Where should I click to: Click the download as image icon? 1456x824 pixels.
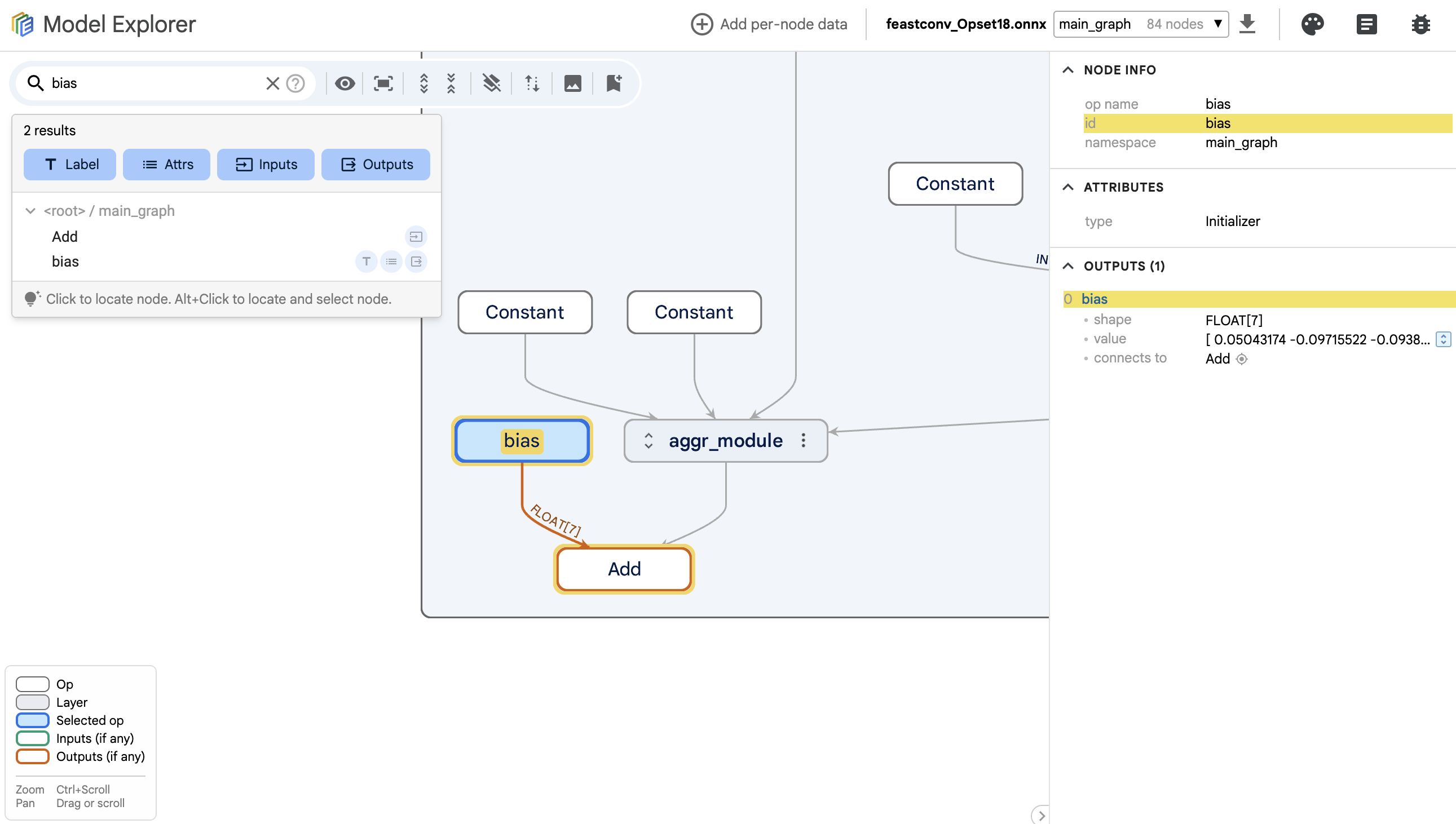[572, 83]
